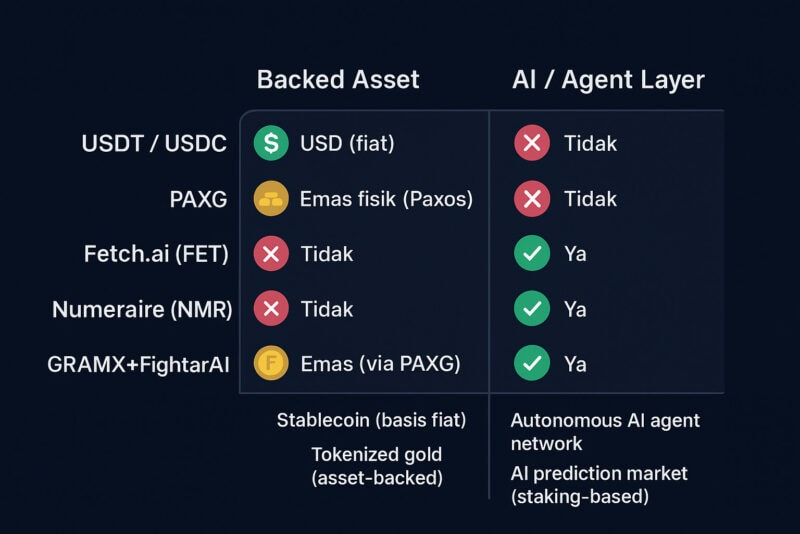Click the green checkmark for Numeraire
The width and height of the screenshot is (800, 534).
pos(531,309)
